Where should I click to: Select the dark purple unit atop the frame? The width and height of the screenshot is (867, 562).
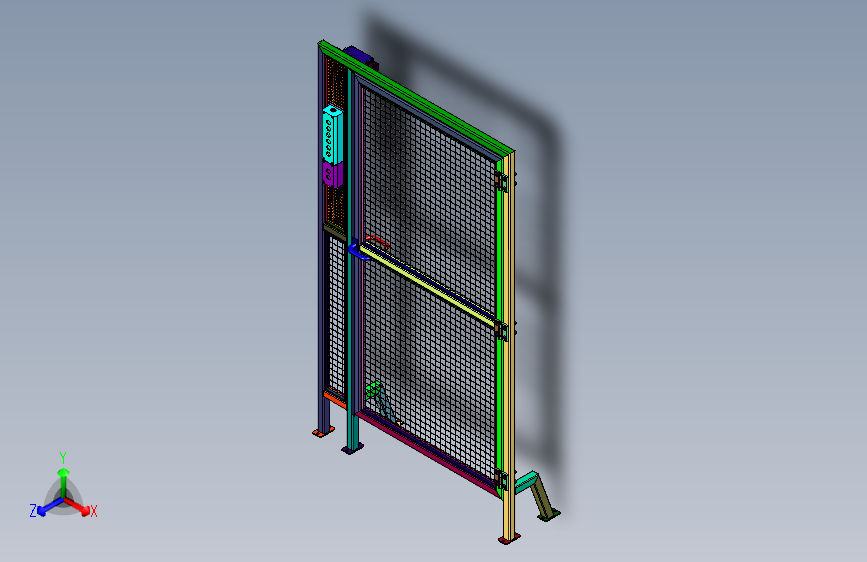pyautogui.click(x=360, y=57)
